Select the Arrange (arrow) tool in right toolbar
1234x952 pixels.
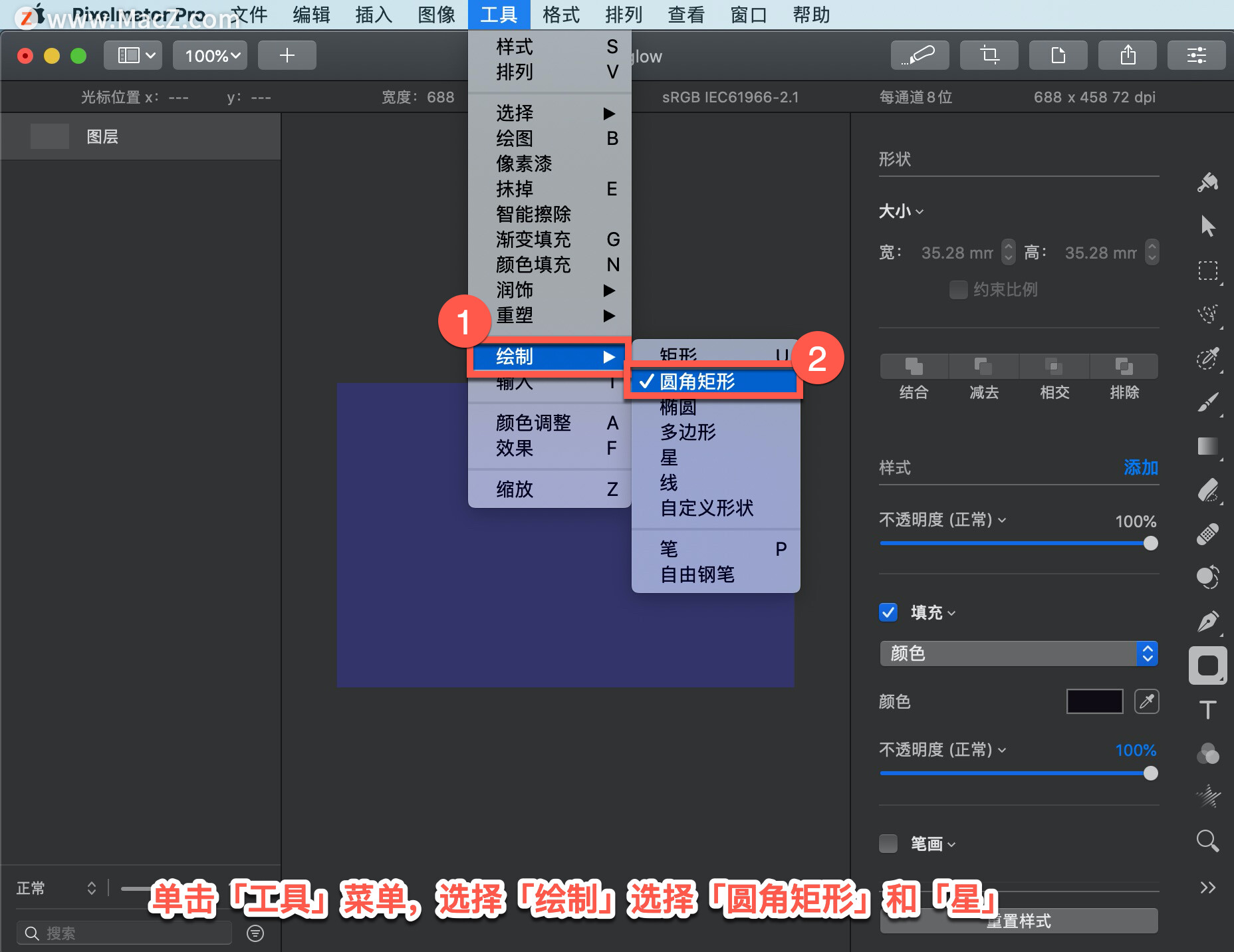(x=1208, y=226)
